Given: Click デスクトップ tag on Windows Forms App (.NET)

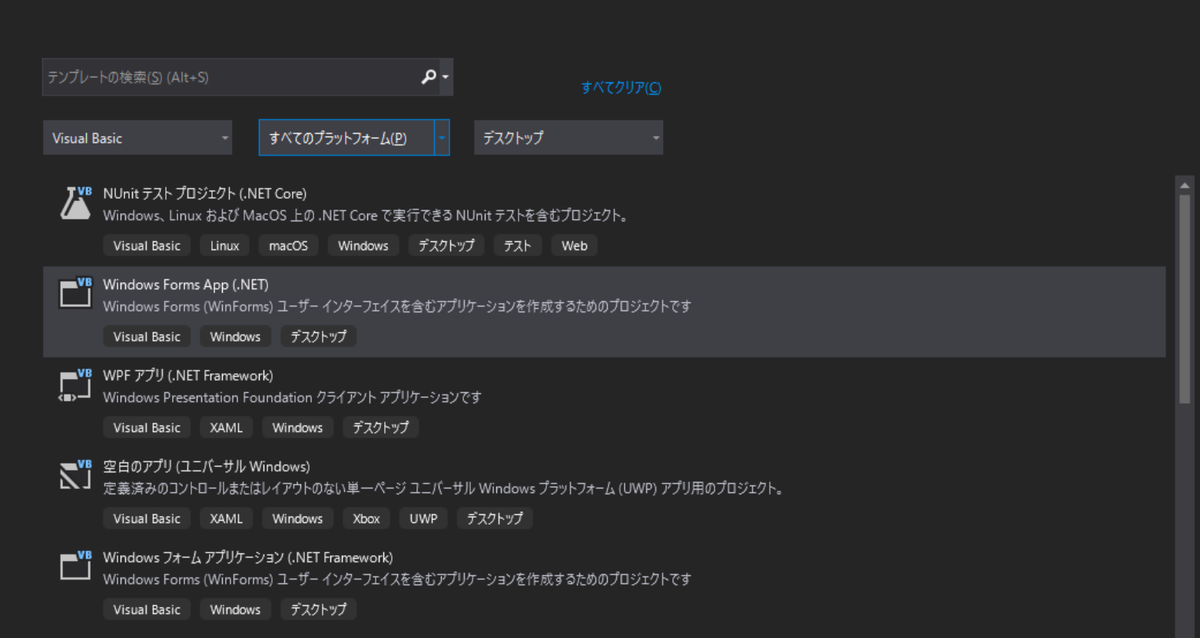Looking at the screenshot, I should [319, 336].
